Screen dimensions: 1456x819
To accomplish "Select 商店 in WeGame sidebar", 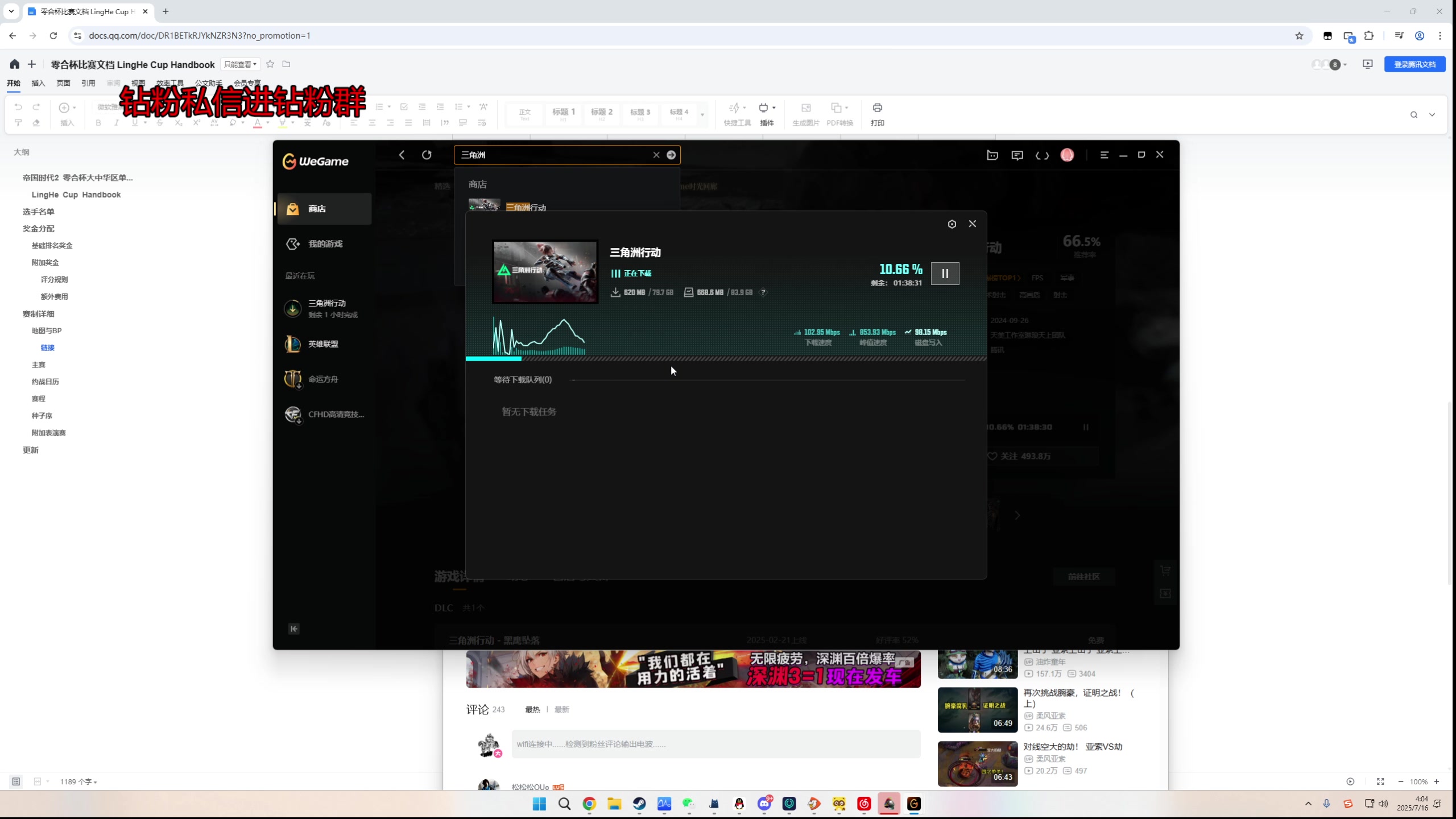I will (324, 209).
